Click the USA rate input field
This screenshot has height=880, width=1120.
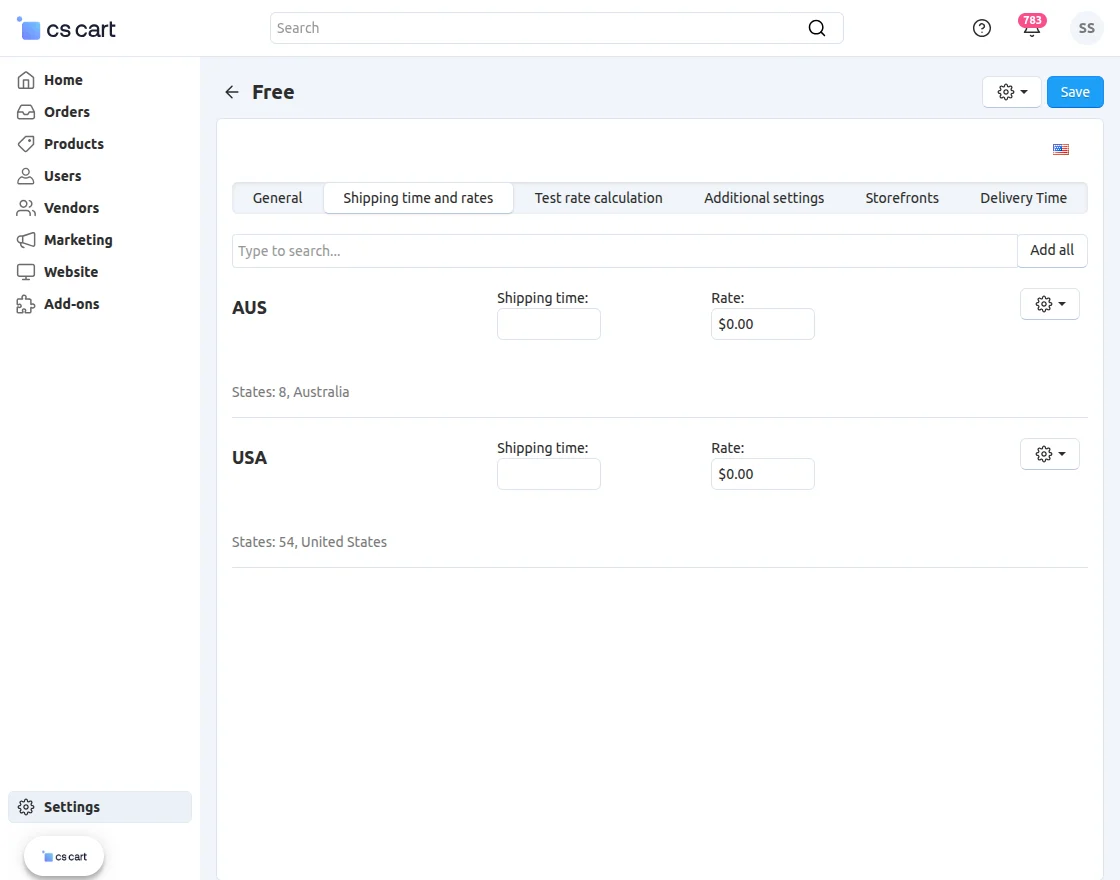tap(762, 474)
